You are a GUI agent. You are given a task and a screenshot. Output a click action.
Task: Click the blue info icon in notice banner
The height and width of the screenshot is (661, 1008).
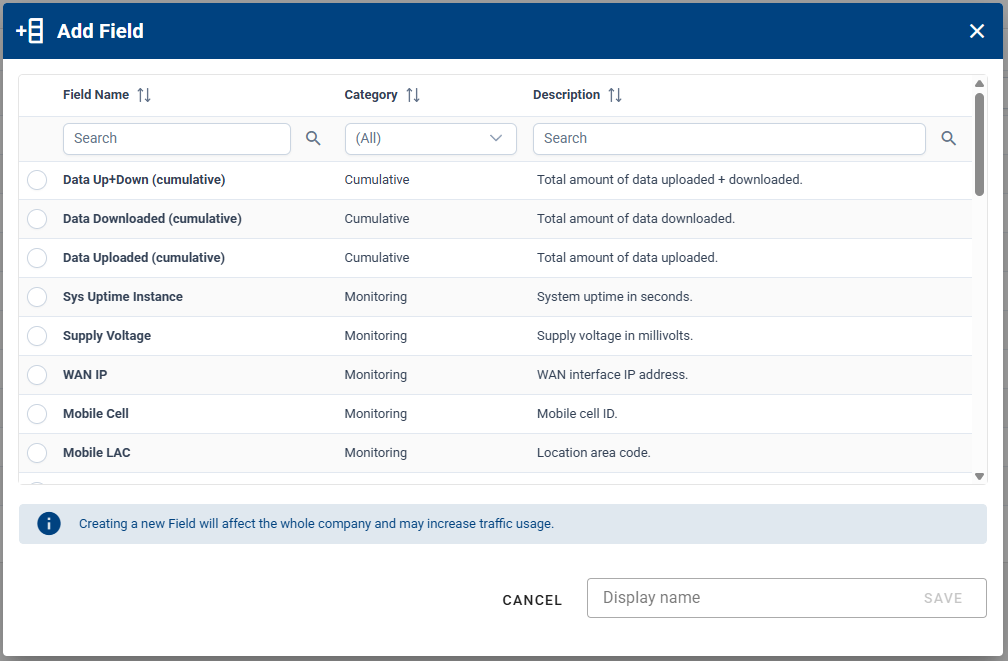(49, 523)
